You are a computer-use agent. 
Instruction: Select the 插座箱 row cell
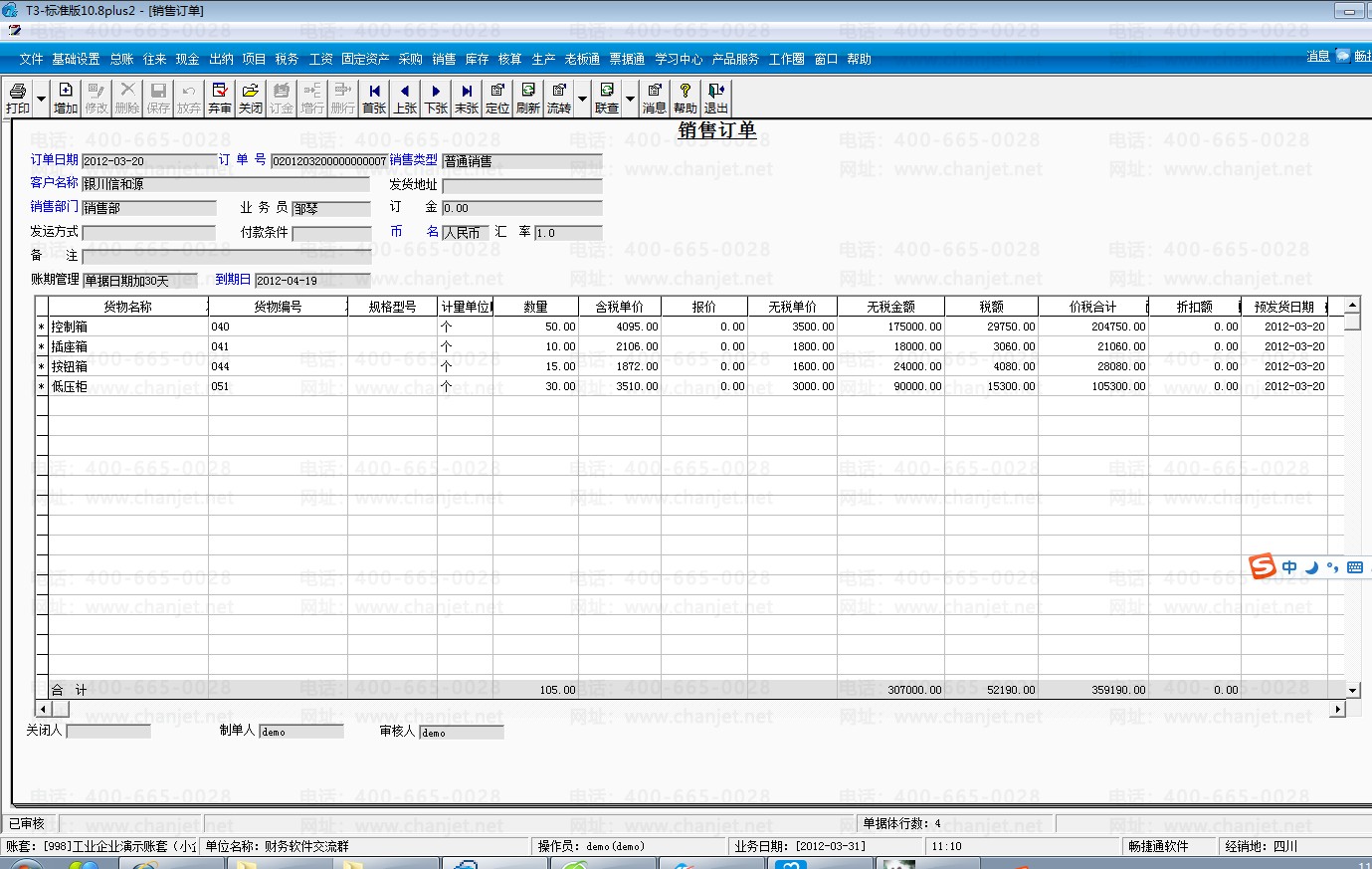[x=128, y=346]
